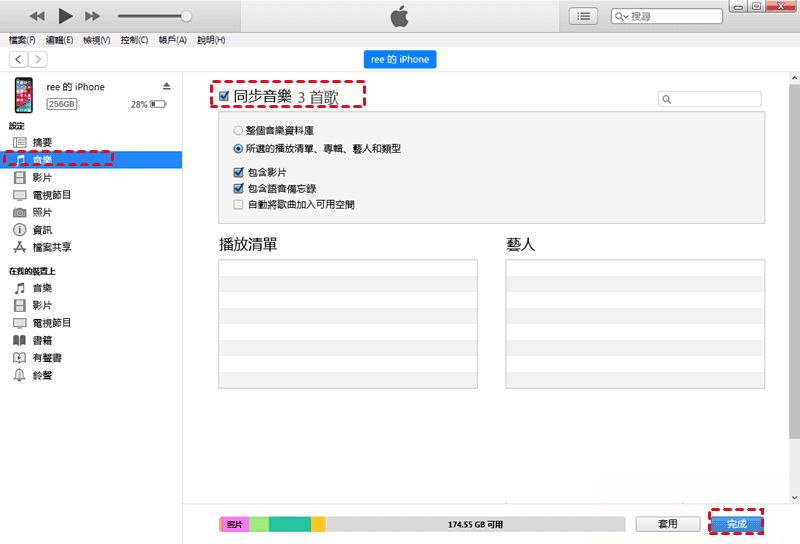Click the back navigation arrow
800x544 pixels.
click(x=18, y=60)
